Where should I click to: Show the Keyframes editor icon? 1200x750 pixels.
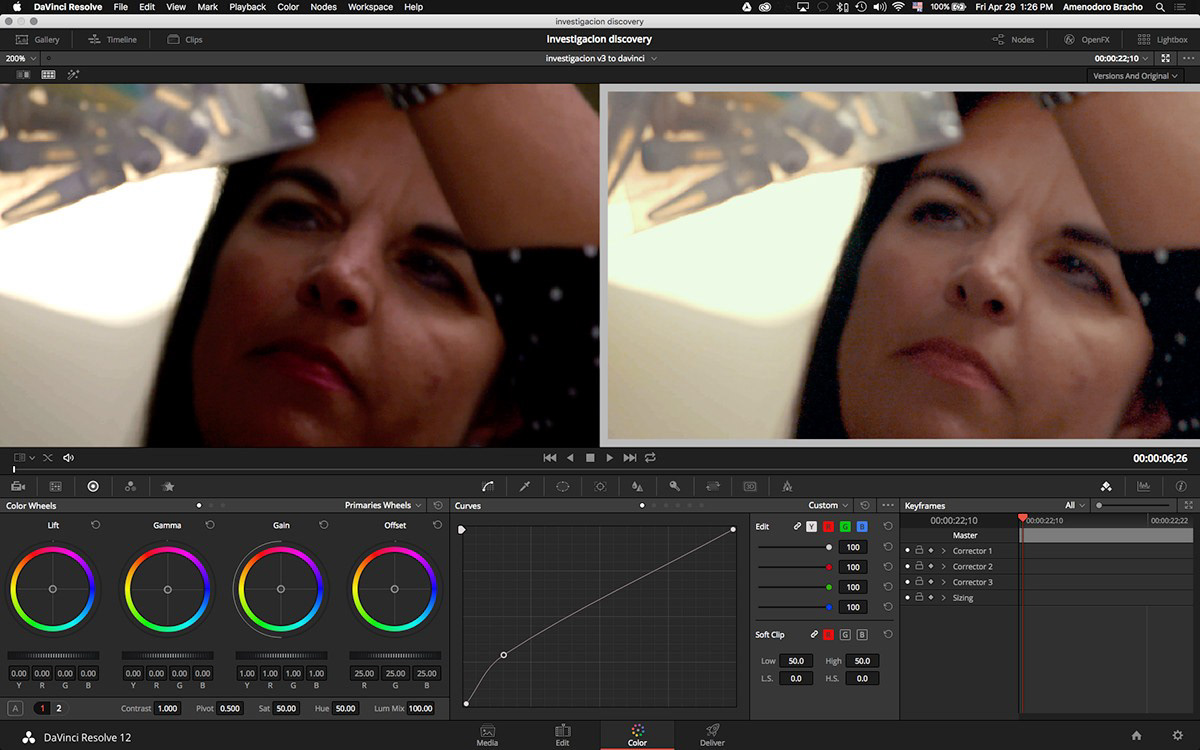[1106, 486]
